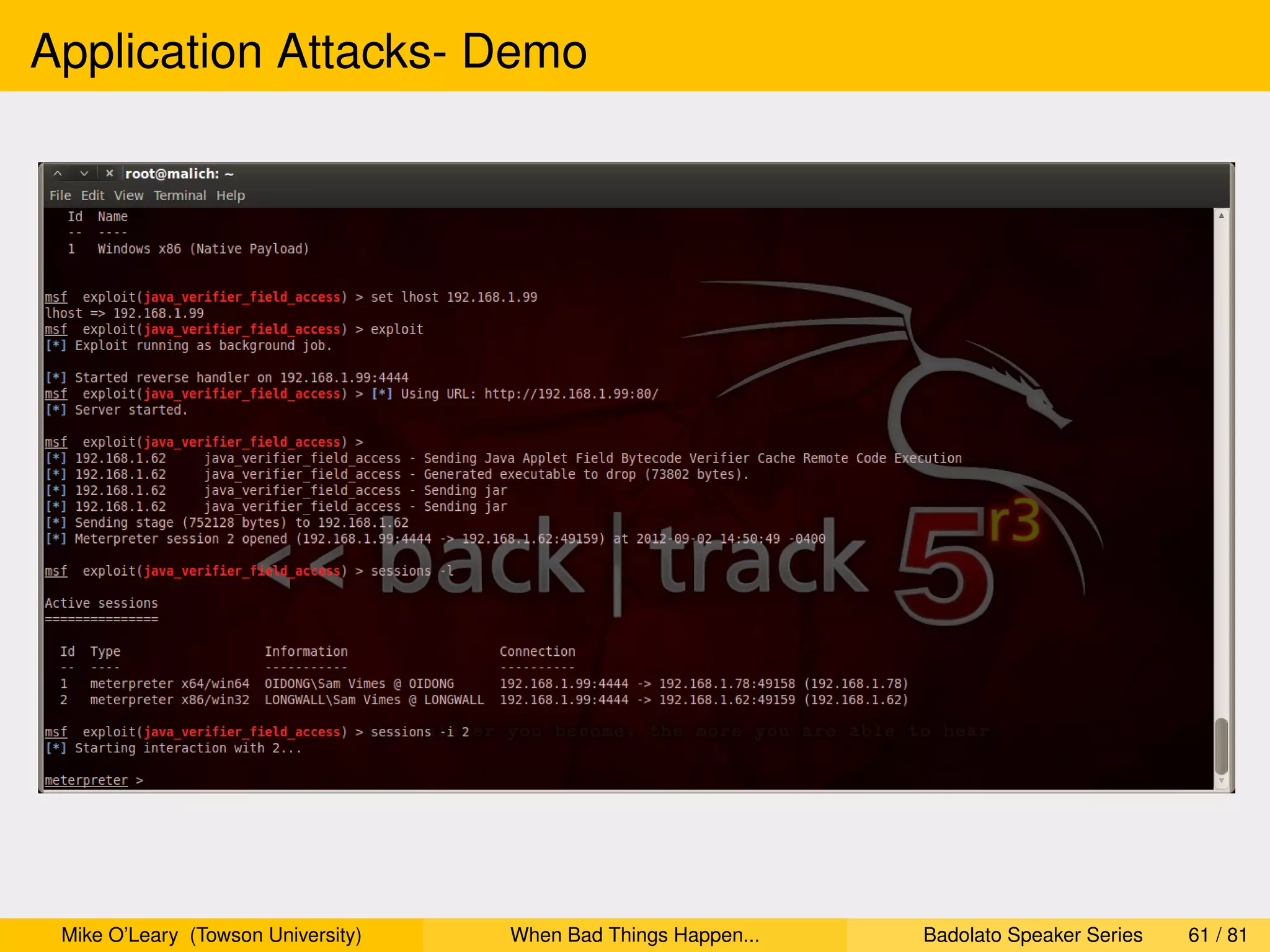
Task: Open the File menu in the terminal
Action: click(60, 195)
